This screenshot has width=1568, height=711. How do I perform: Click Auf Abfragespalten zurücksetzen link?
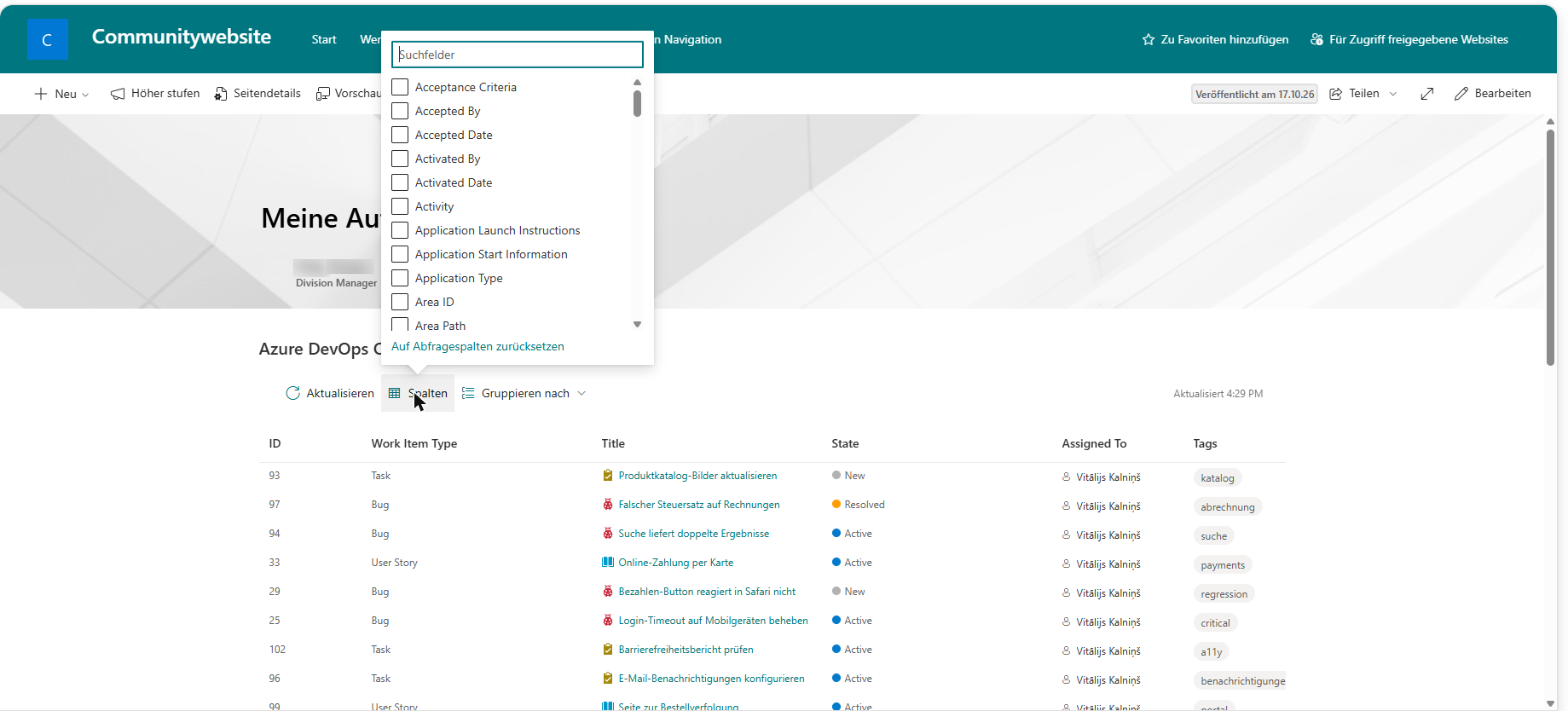(x=478, y=347)
